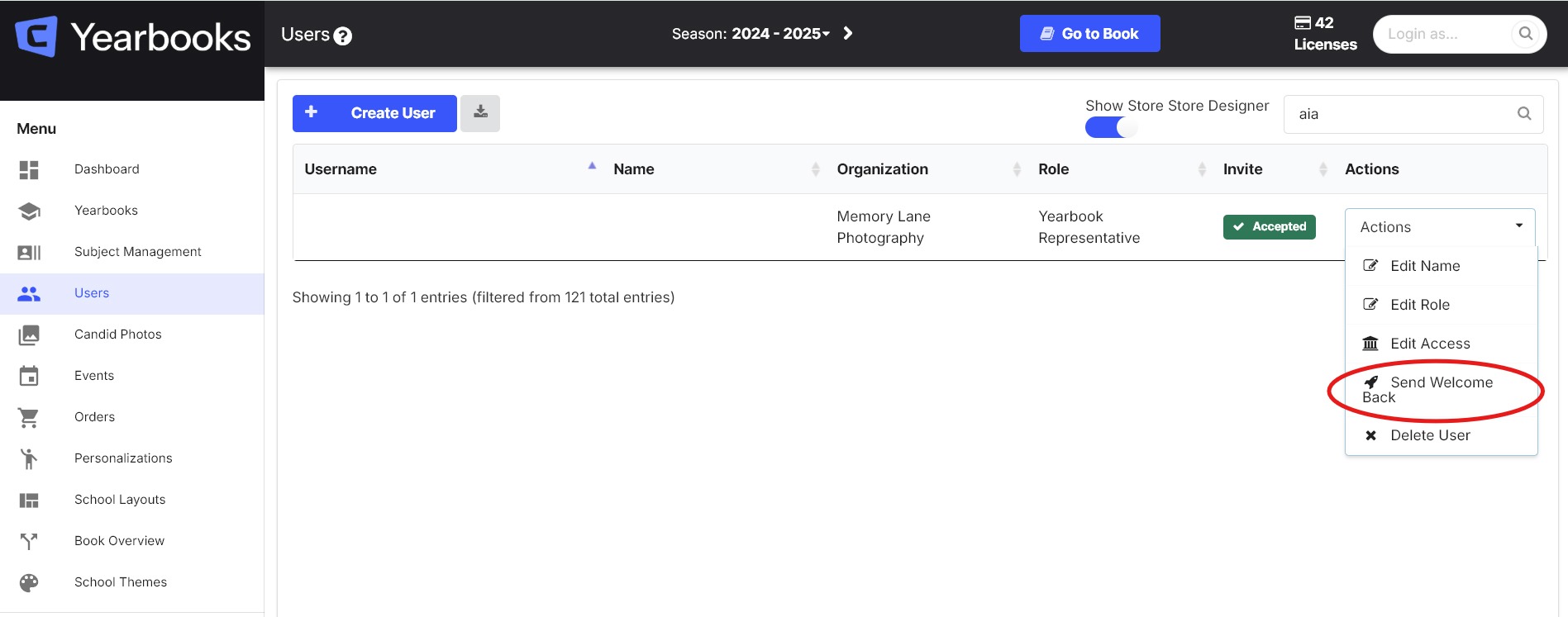
Task: Open the Subject Management sidebar link
Action: (x=132, y=252)
